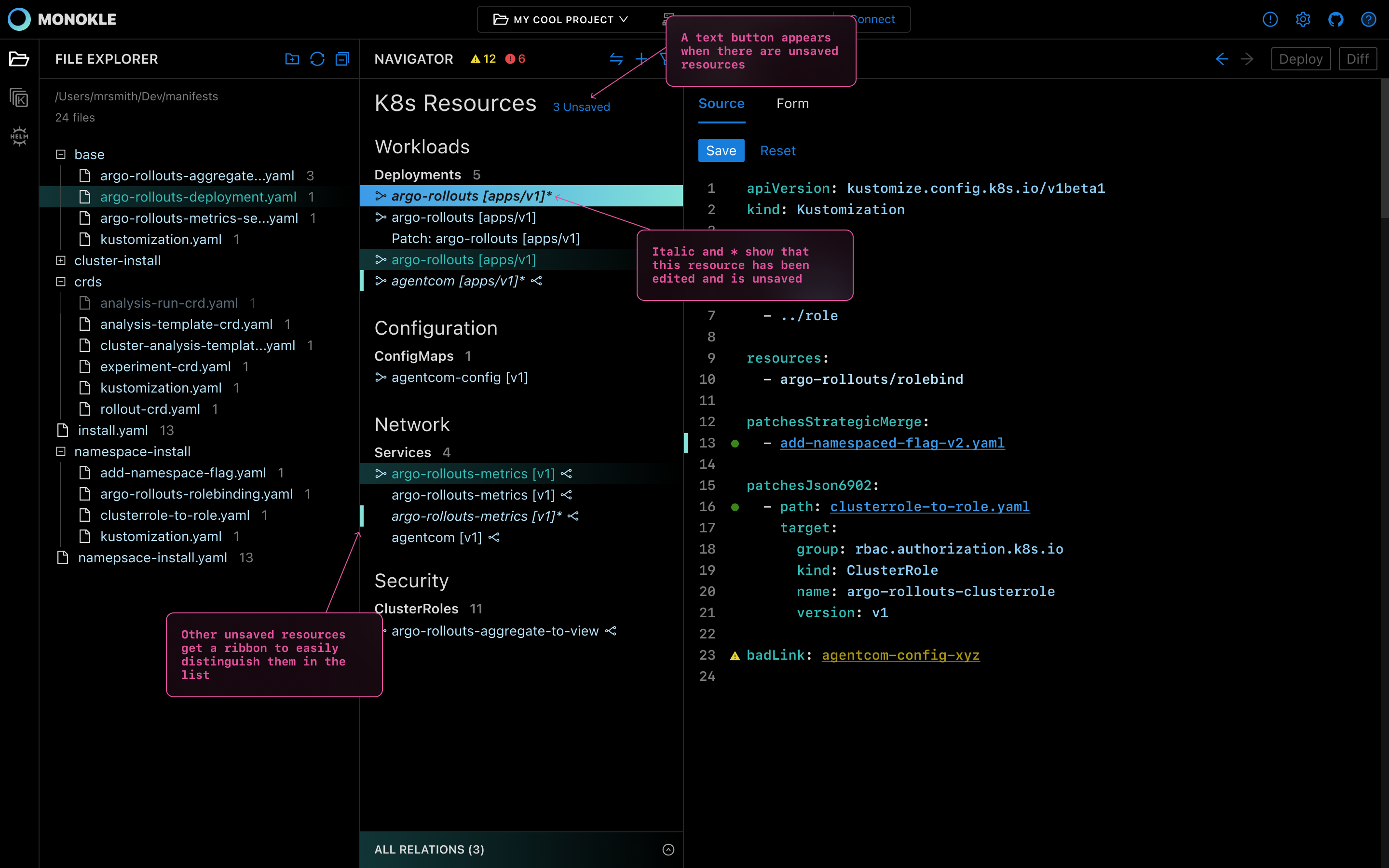Image resolution: width=1389 pixels, height=868 pixels.
Task: Reload the File Explorer contents
Action: [317, 58]
